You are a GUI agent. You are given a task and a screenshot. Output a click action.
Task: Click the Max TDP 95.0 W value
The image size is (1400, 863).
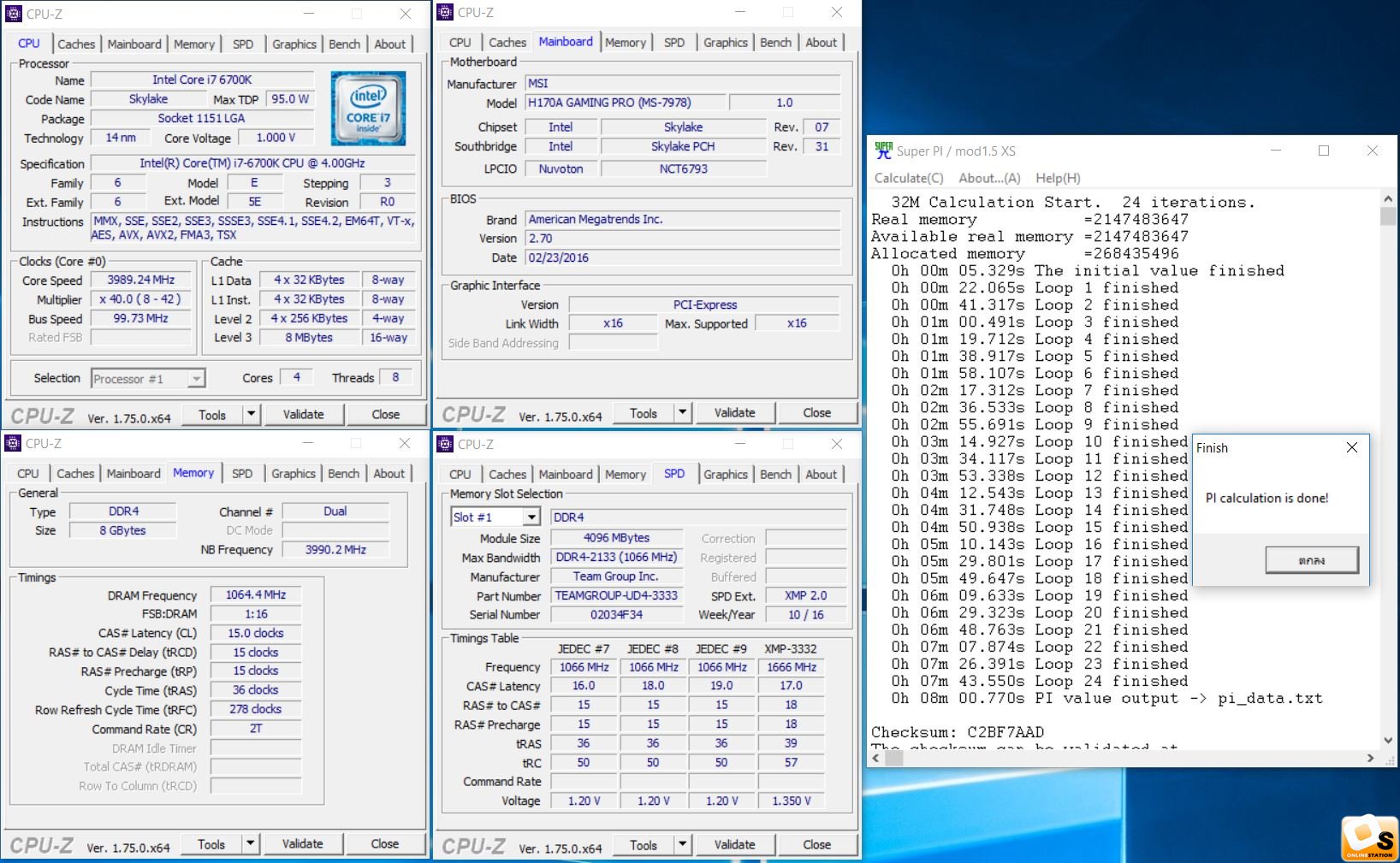[290, 99]
